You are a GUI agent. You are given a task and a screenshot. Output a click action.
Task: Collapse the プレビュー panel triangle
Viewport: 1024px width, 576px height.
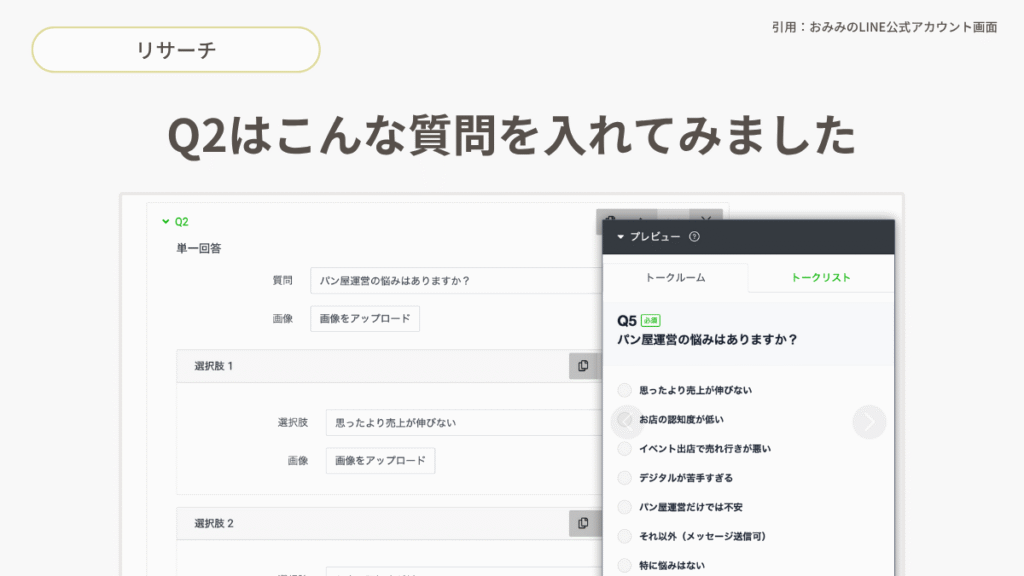620,237
